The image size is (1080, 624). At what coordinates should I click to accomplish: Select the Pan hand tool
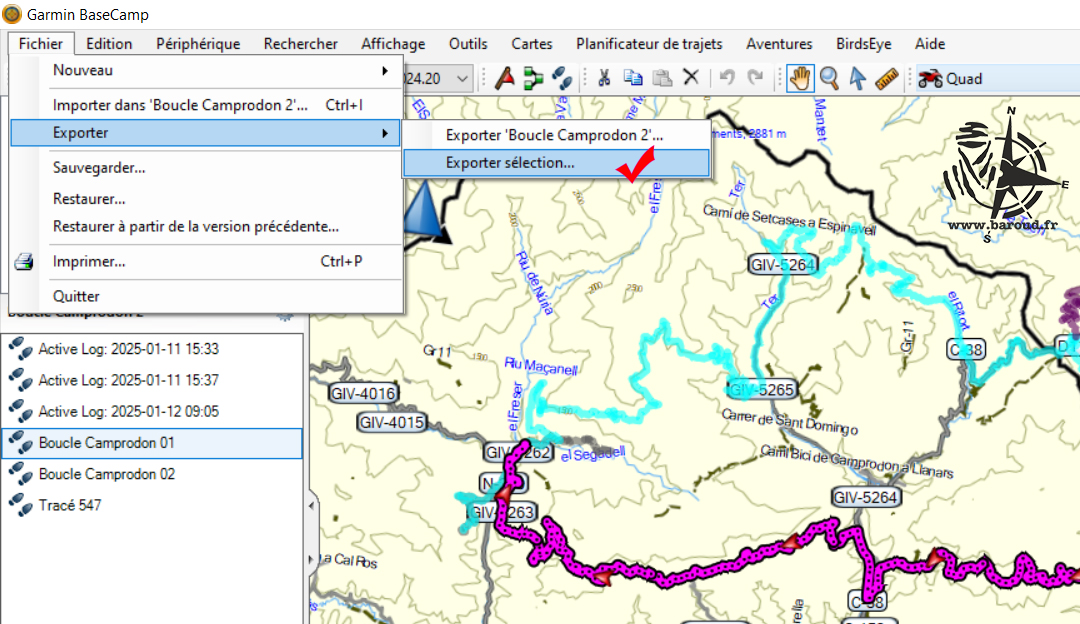click(800, 79)
